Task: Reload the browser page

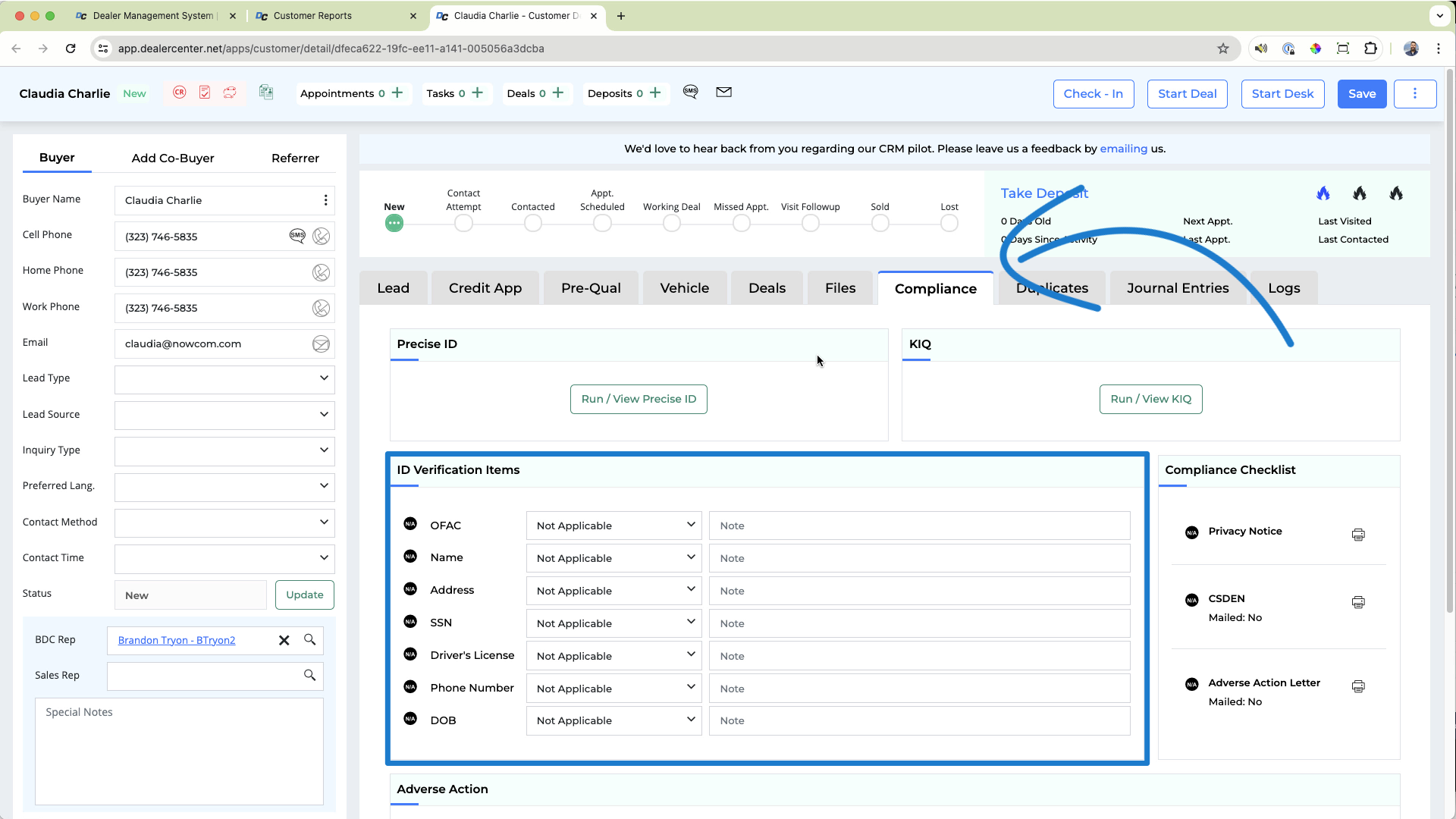Action: coord(71,49)
